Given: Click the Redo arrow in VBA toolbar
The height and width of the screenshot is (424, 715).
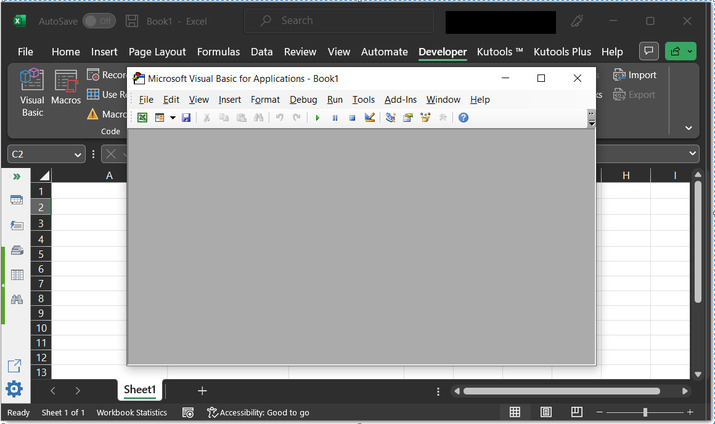Looking at the screenshot, I should tap(297, 118).
